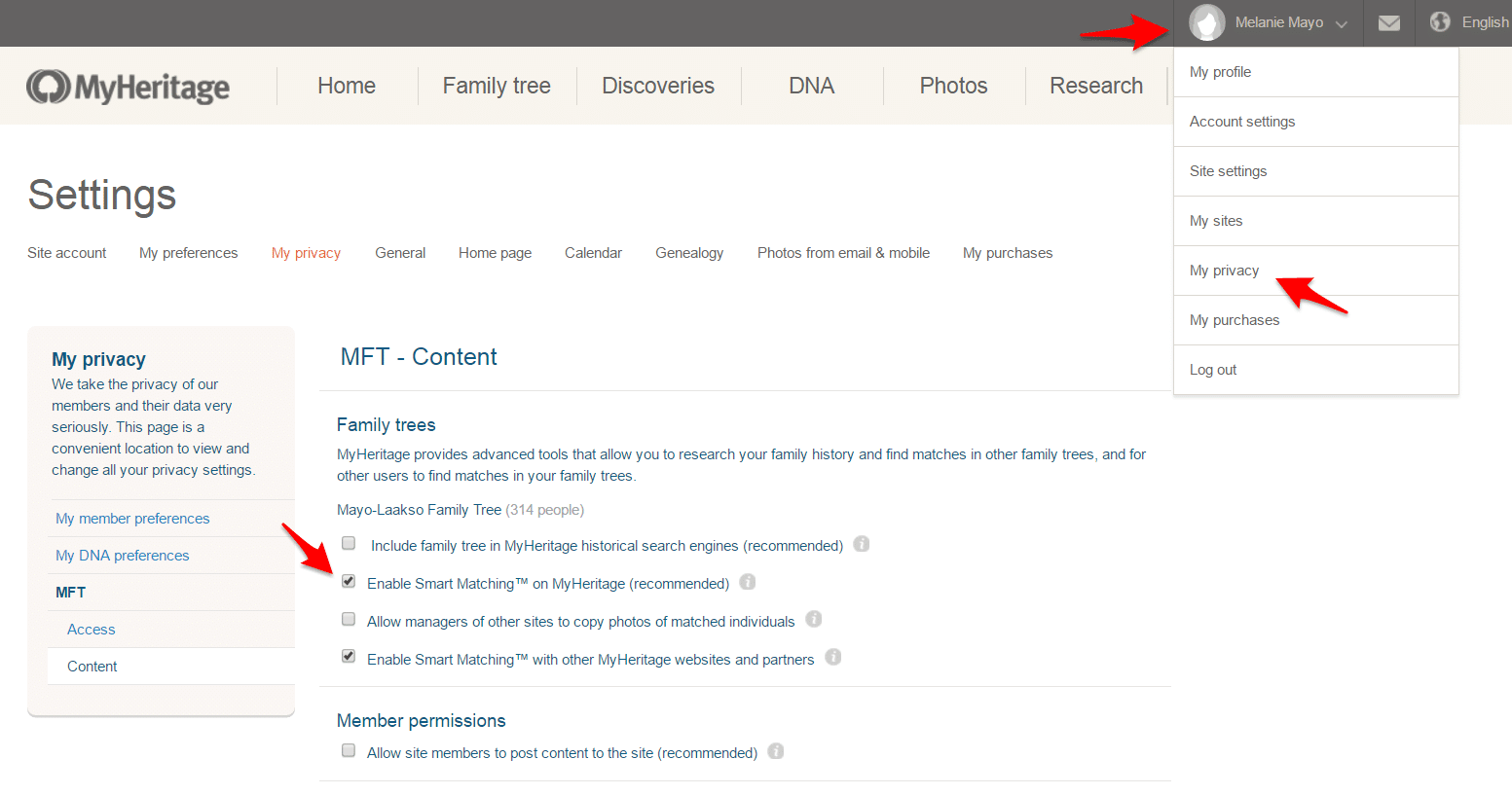
Task: Uncheck Smart Matching with other websites and partners
Action: pyautogui.click(x=349, y=656)
